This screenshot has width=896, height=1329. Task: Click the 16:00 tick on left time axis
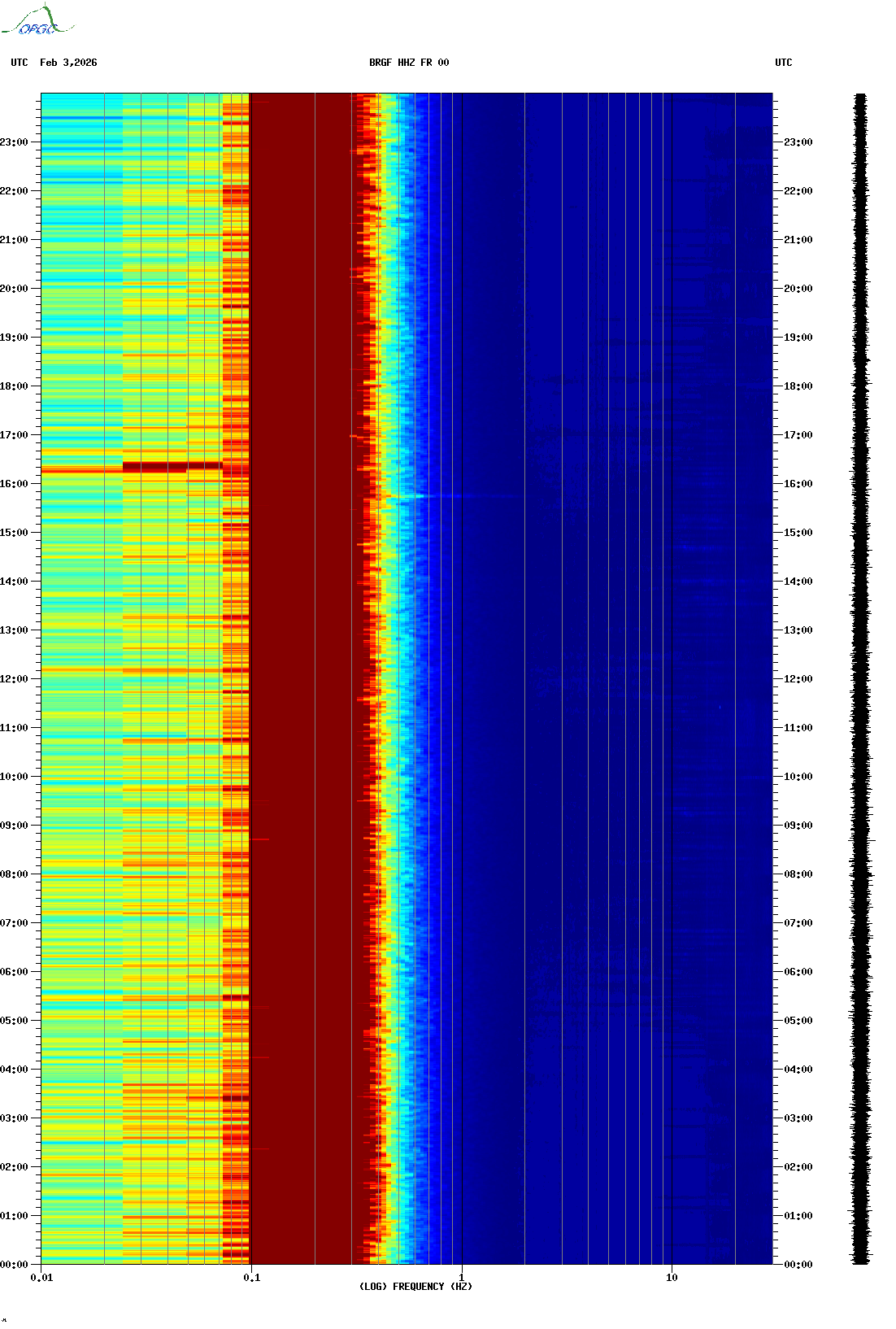15,484
